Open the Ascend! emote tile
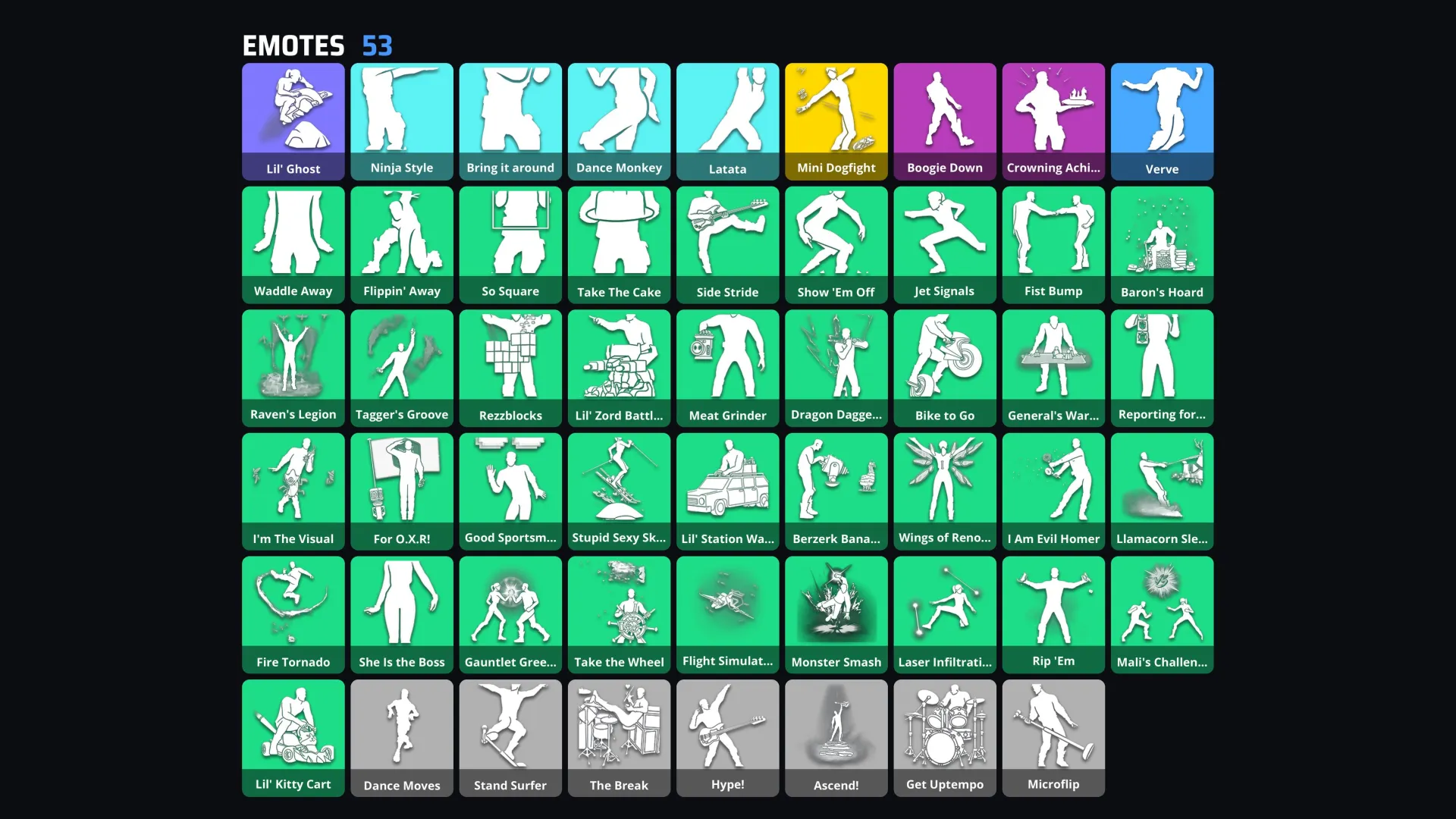The height and width of the screenshot is (819, 1456). [836, 739]
